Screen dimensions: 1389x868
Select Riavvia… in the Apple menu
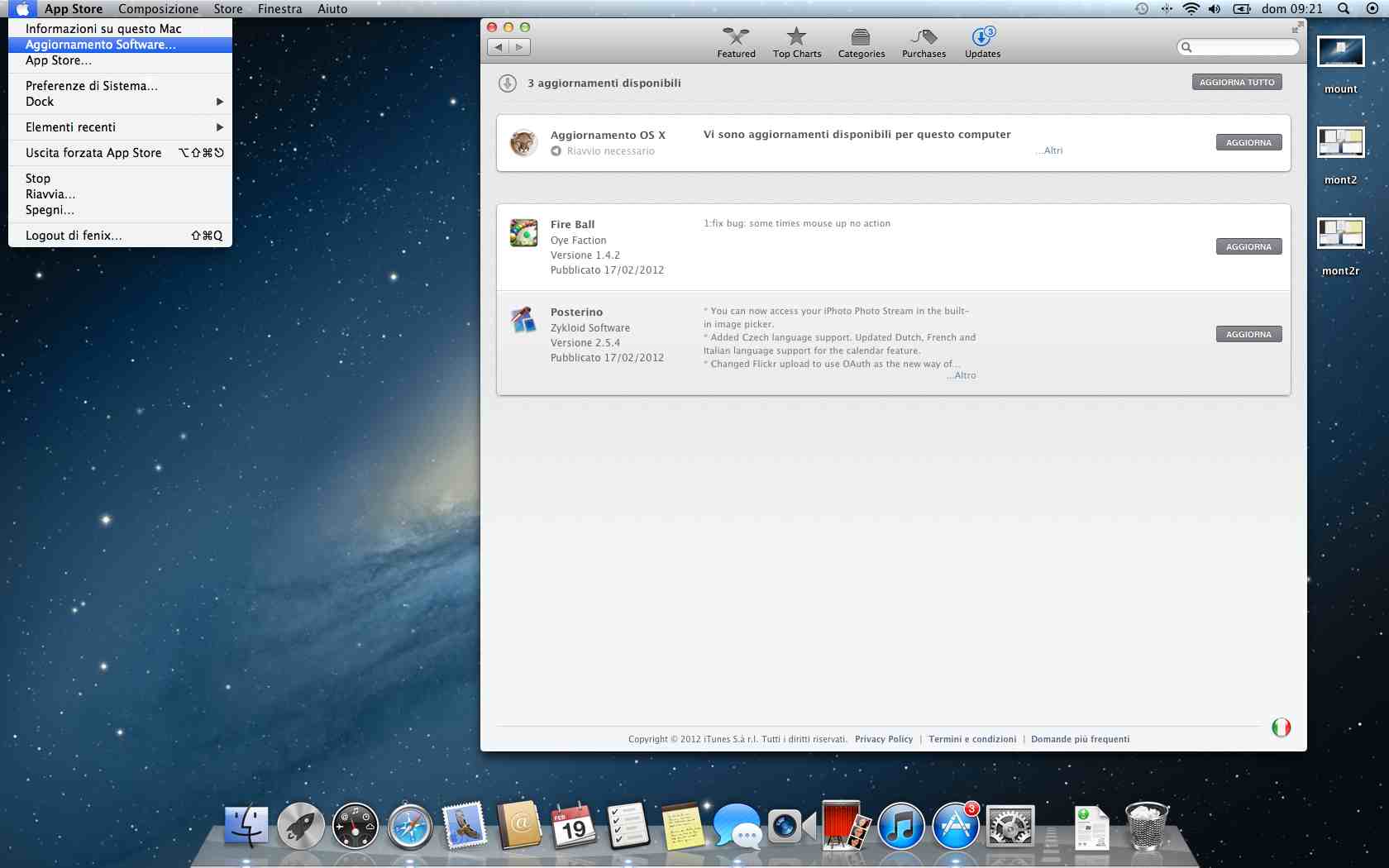(x=120, y=194)
